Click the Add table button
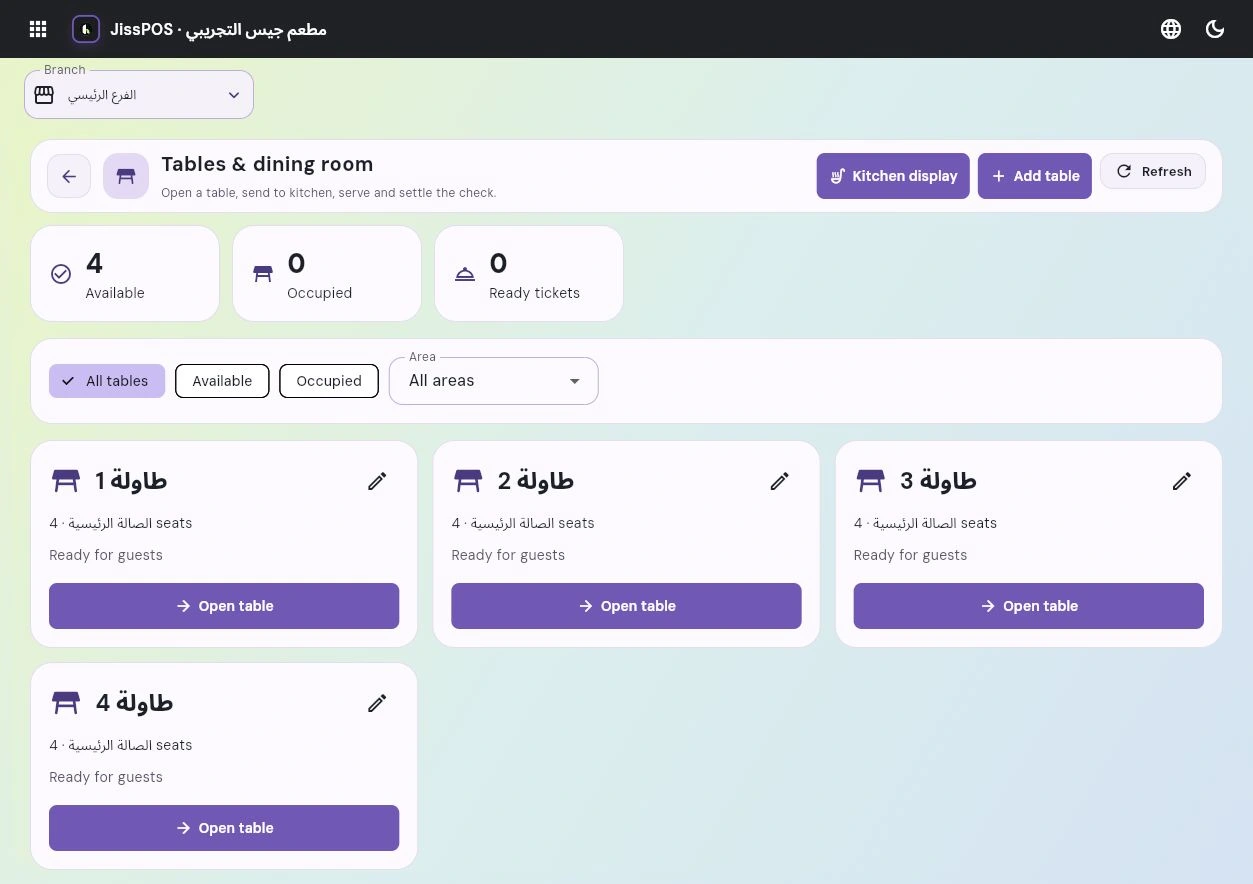Viewport: 1253px width, 884px height. (x=1035, y=176)
